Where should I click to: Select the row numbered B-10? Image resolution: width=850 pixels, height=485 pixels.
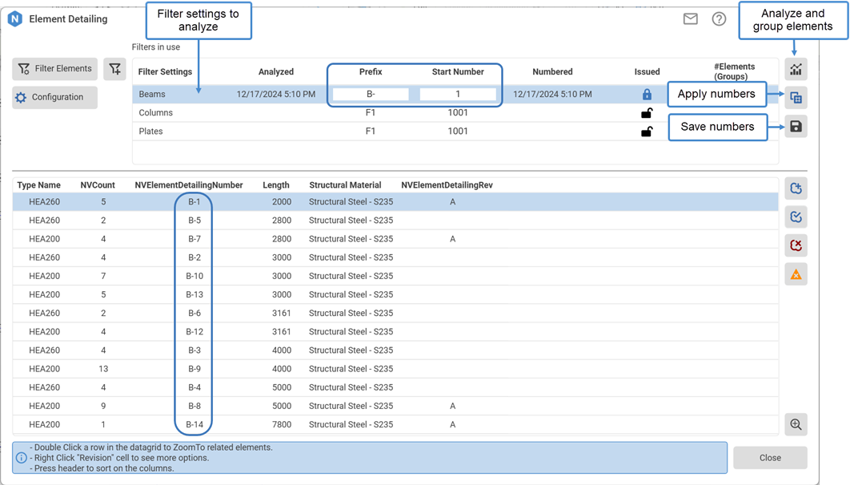click(396, 276)
